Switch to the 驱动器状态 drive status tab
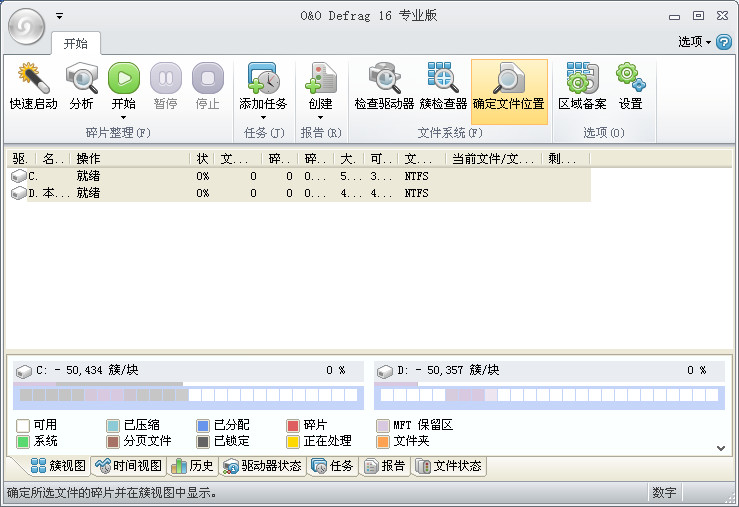Image resolution: width=739 pixels, height=507 pixels. click(262, 466)
